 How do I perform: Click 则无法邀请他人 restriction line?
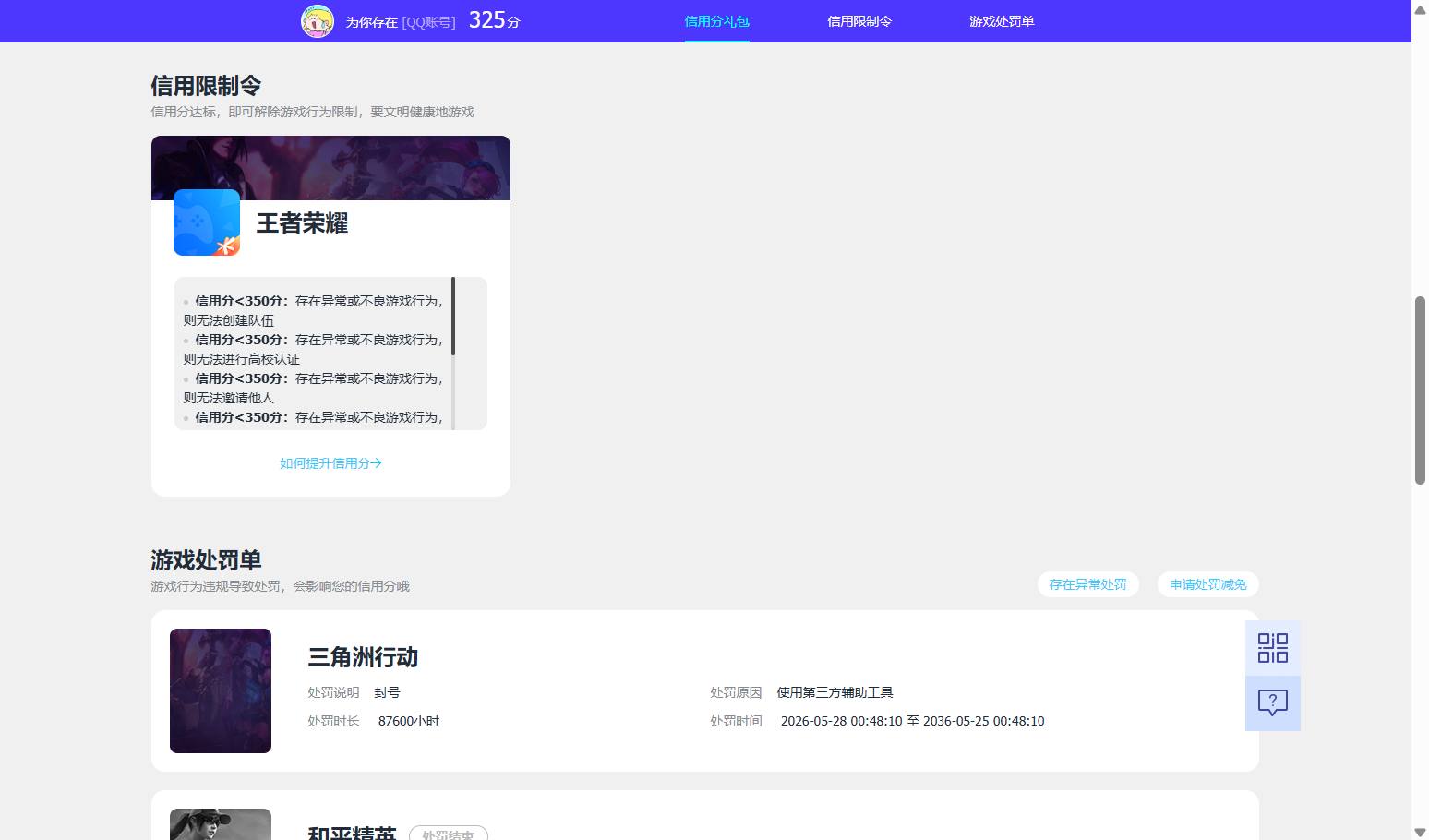[x=228, y=398]
